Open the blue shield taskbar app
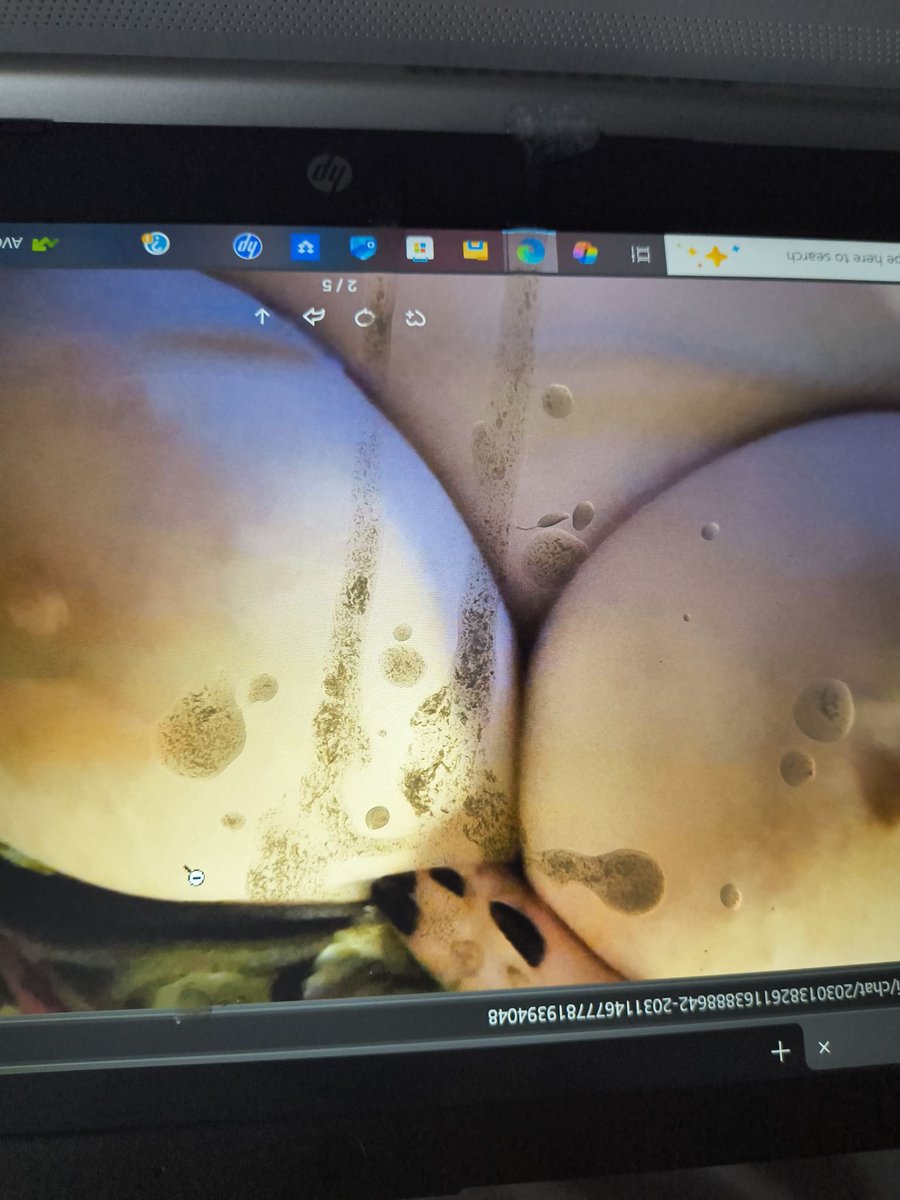Screen dimensions: 900x1200 (x=363, y=248)
